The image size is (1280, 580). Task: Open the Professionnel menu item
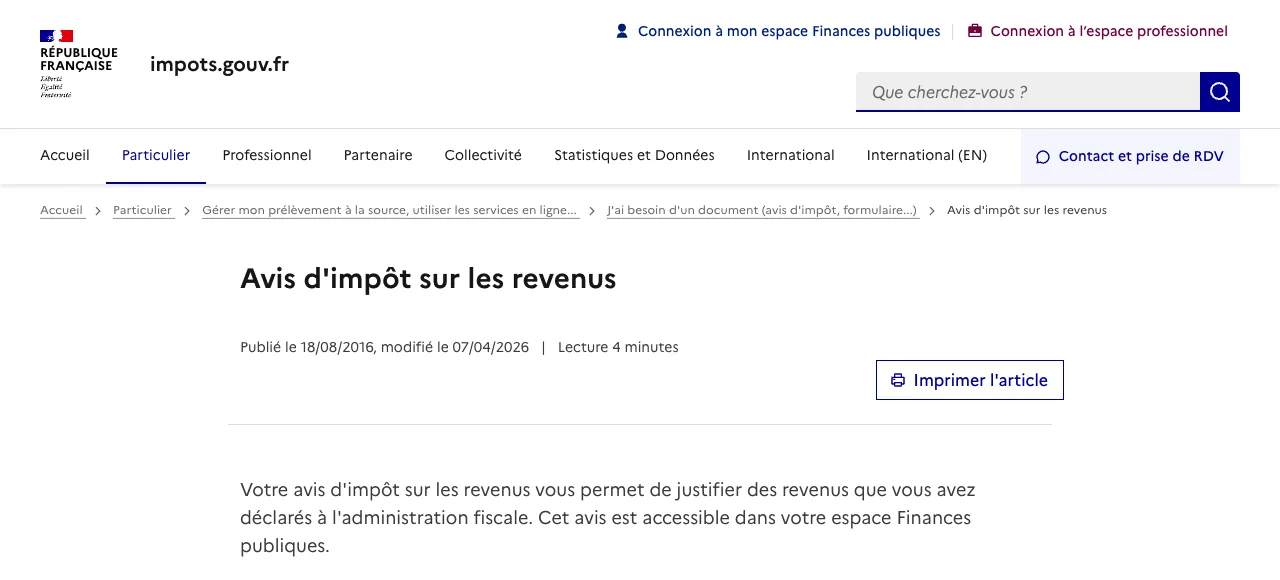coord(267,155)
